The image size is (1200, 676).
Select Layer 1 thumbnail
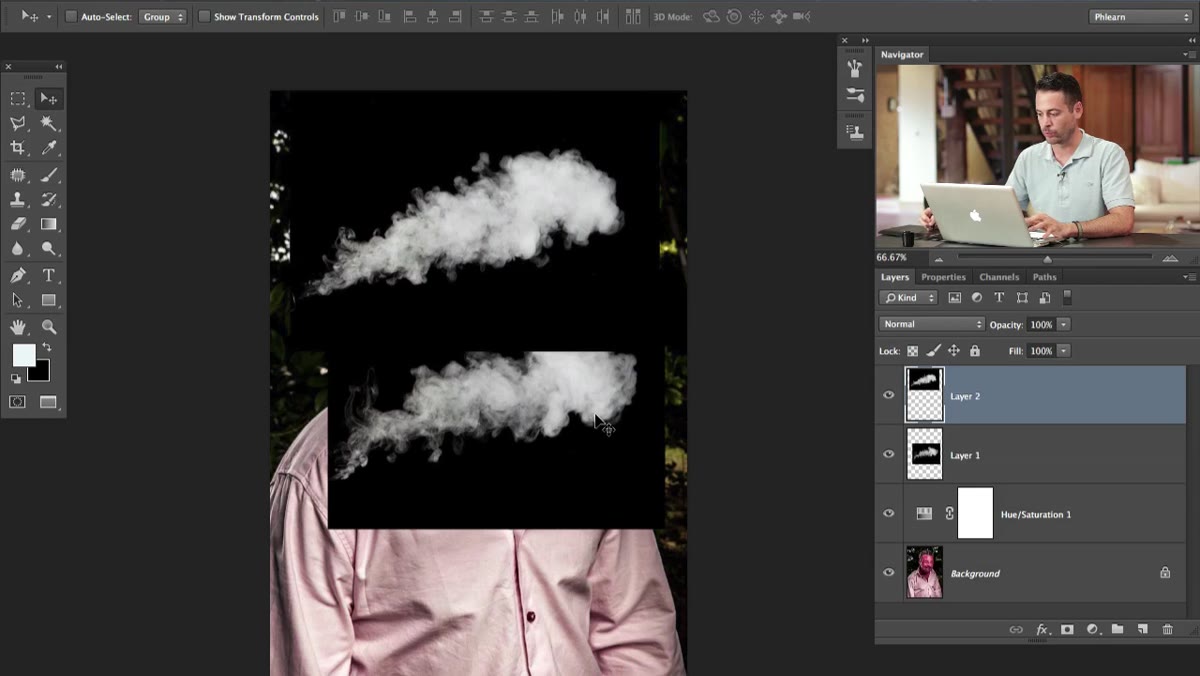tap(925, 454)
